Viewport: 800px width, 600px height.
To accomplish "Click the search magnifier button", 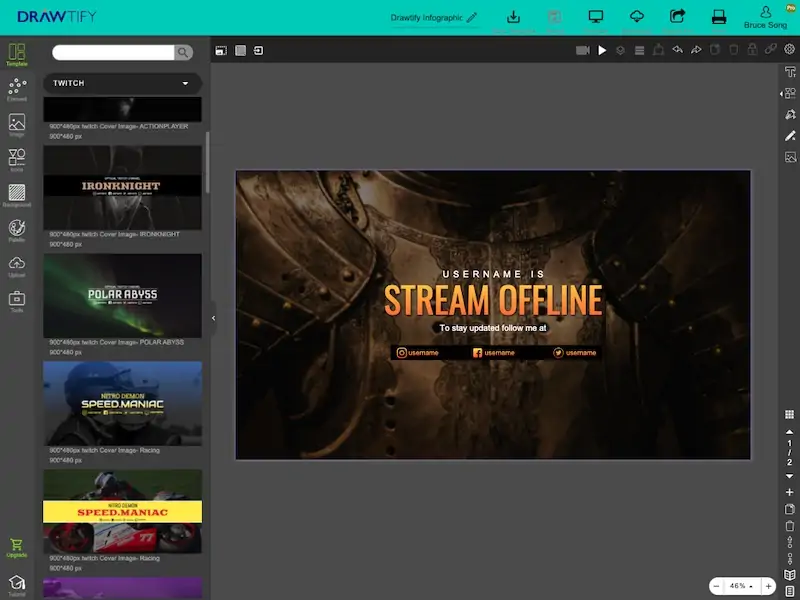I will (x=183, y=52).
